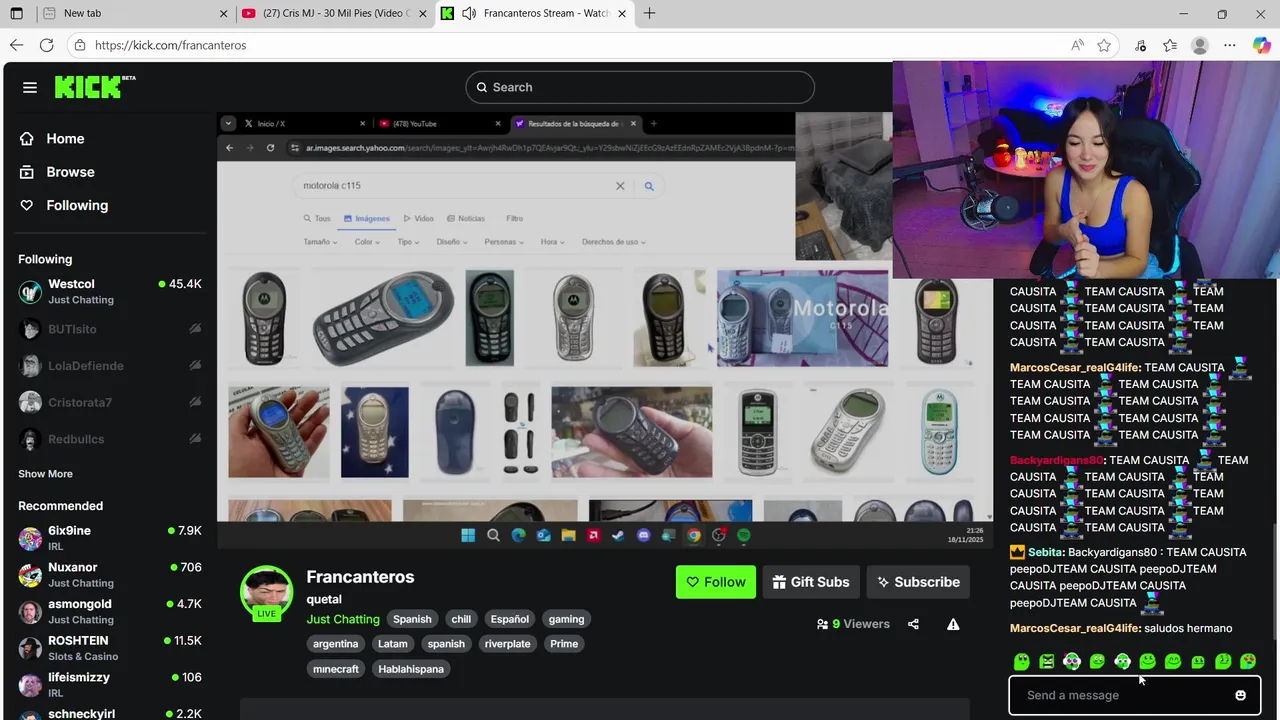Share the stream via the share icon
Screen dimensions: 1280x720
(x=913, y=624)
